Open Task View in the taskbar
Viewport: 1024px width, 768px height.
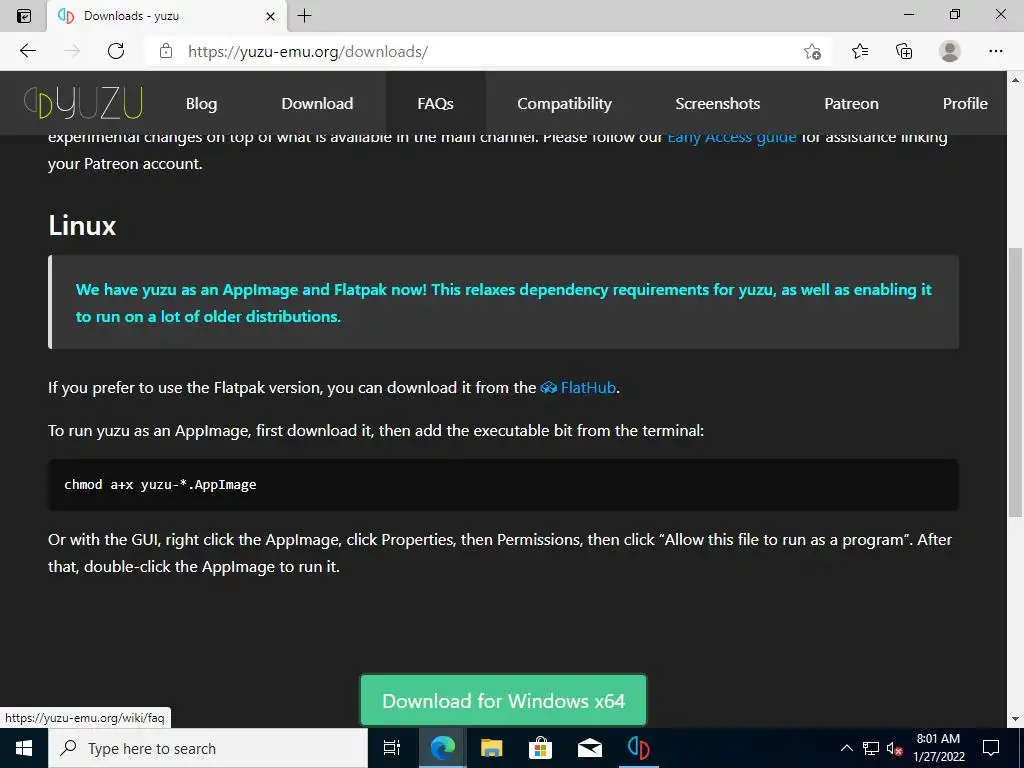click(x=391, y=748)
